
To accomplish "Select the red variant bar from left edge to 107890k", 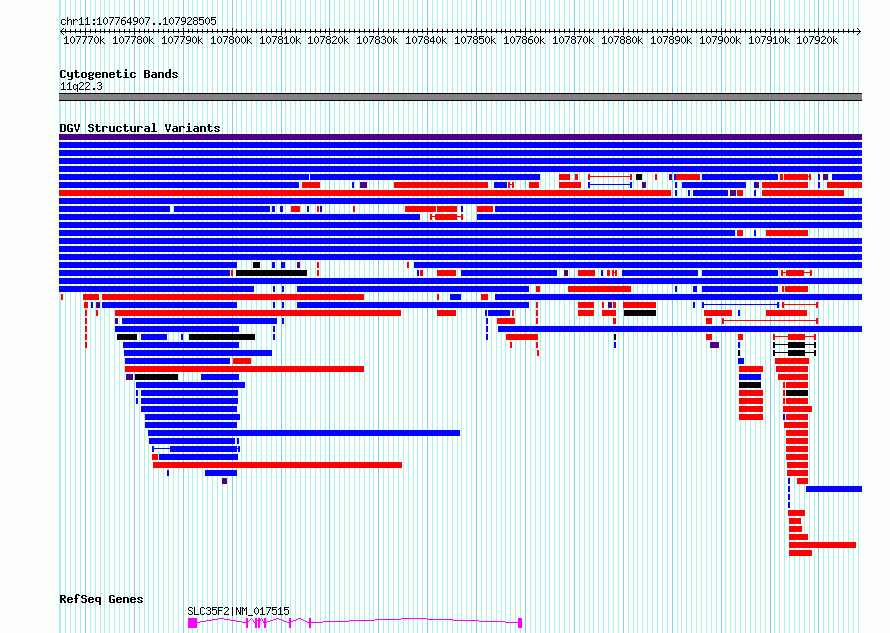I will 365,193.
